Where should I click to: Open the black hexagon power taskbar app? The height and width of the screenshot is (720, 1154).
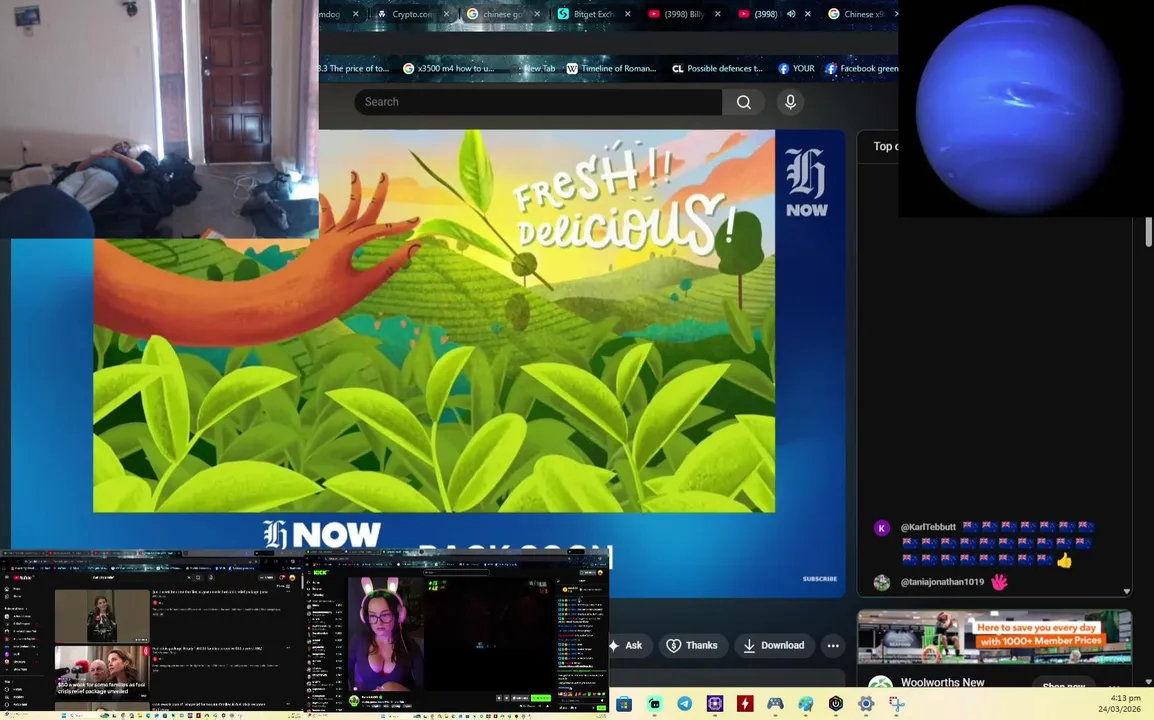click(835, 704)
